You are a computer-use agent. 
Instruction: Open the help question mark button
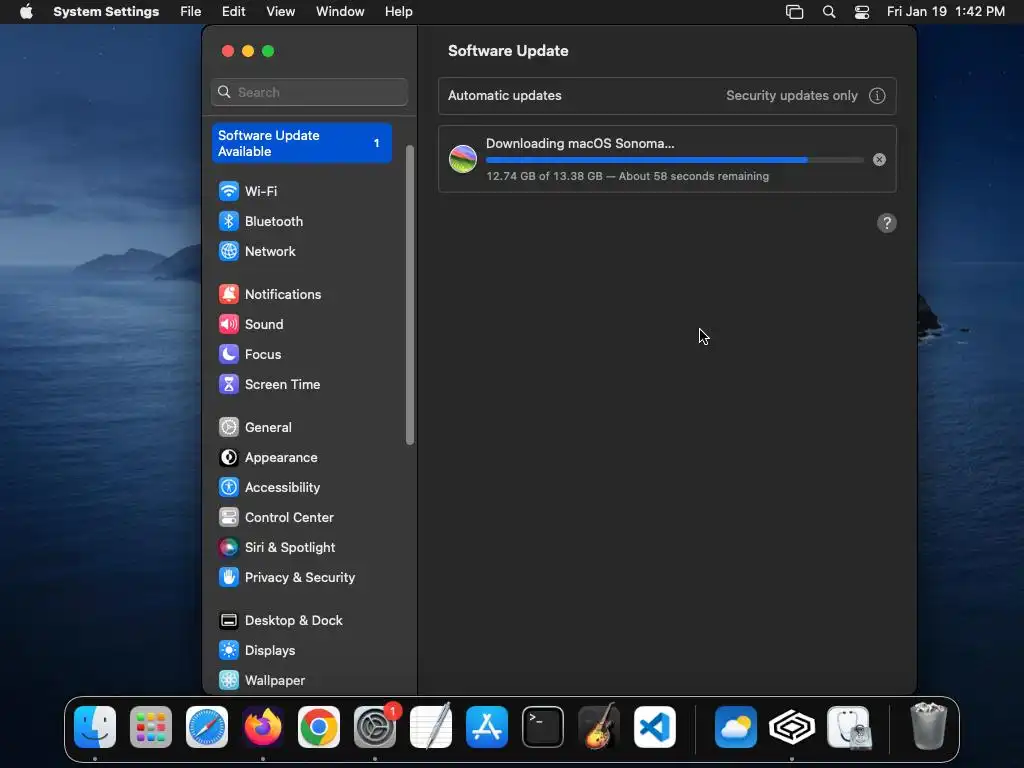pyautogui.click(x=886, y=223)
